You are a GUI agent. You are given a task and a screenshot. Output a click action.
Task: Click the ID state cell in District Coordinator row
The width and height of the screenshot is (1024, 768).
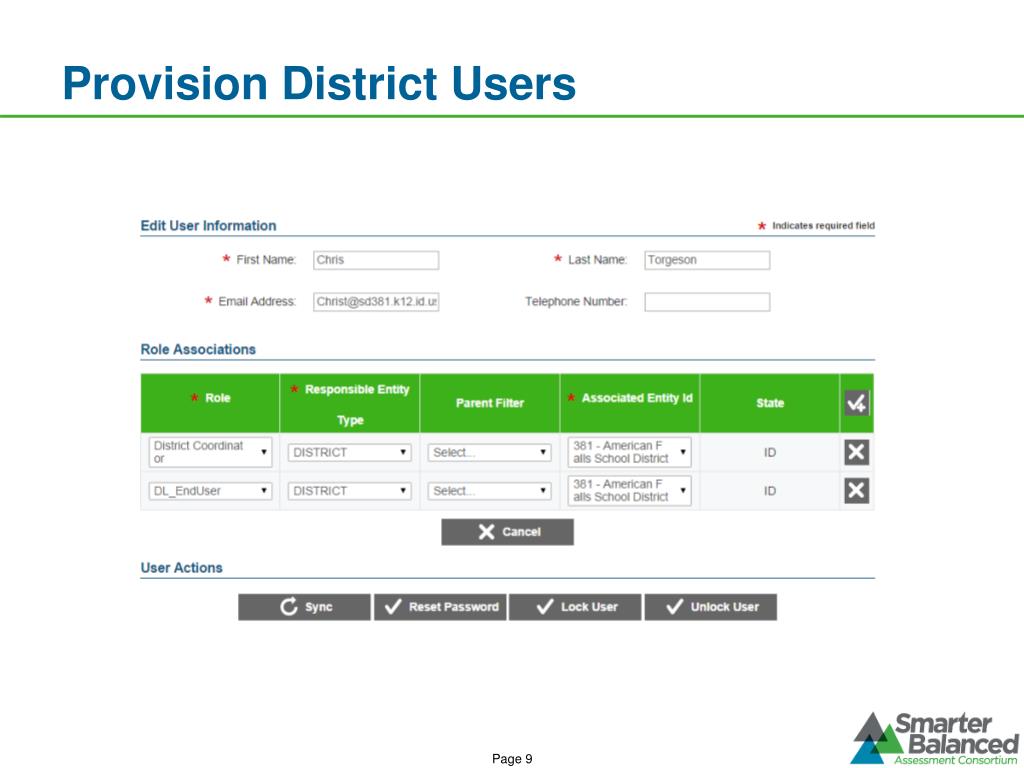pos(770,453)
